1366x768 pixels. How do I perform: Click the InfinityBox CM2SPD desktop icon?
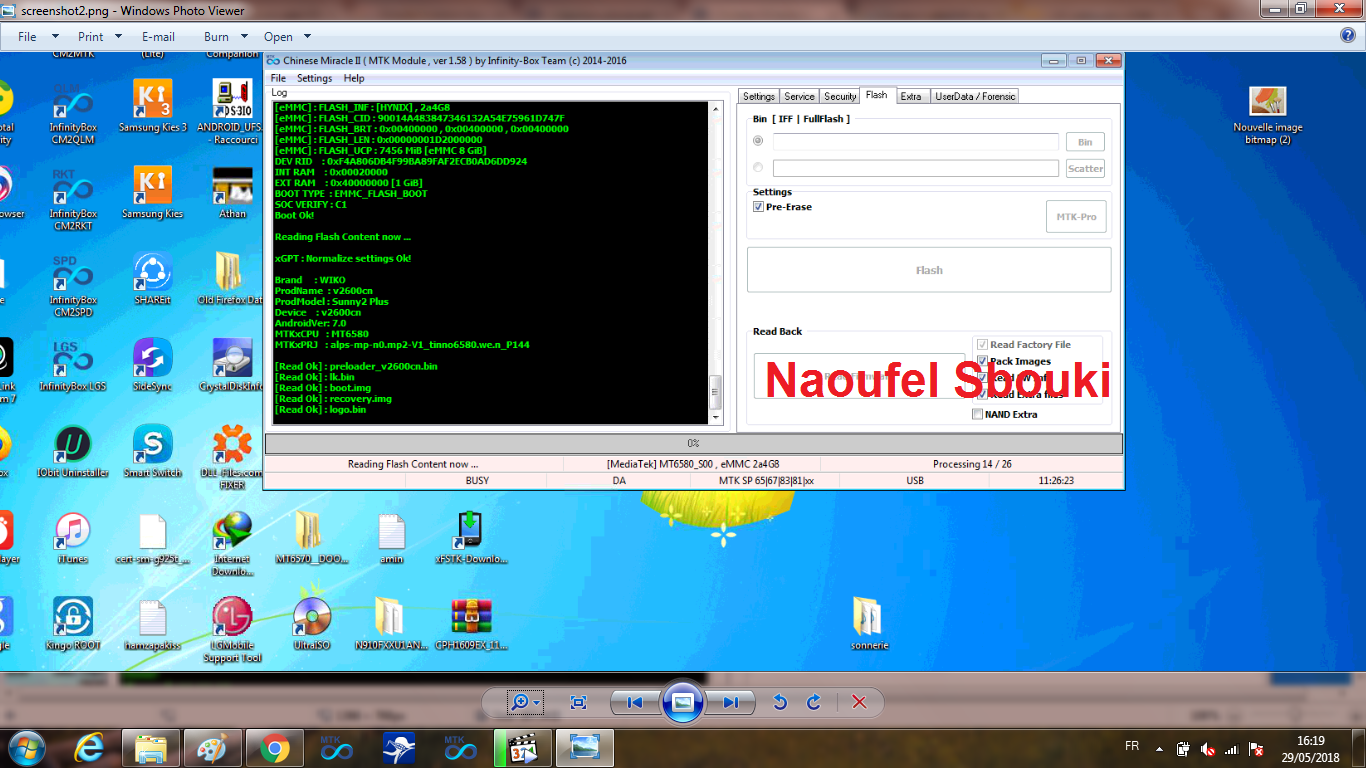[x=73, y=285]
